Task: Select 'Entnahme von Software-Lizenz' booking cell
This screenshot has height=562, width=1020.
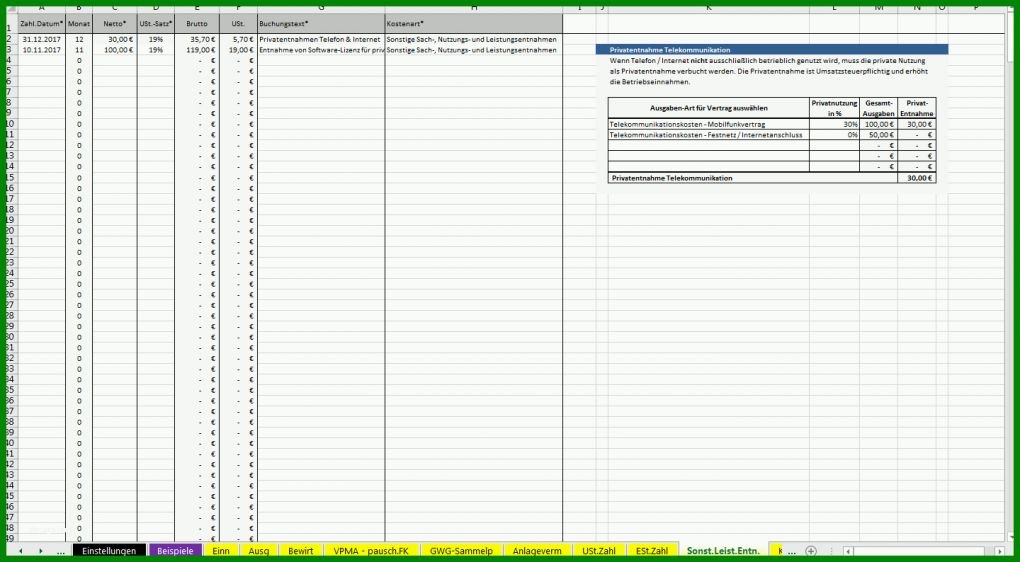Action: (321, 50)
